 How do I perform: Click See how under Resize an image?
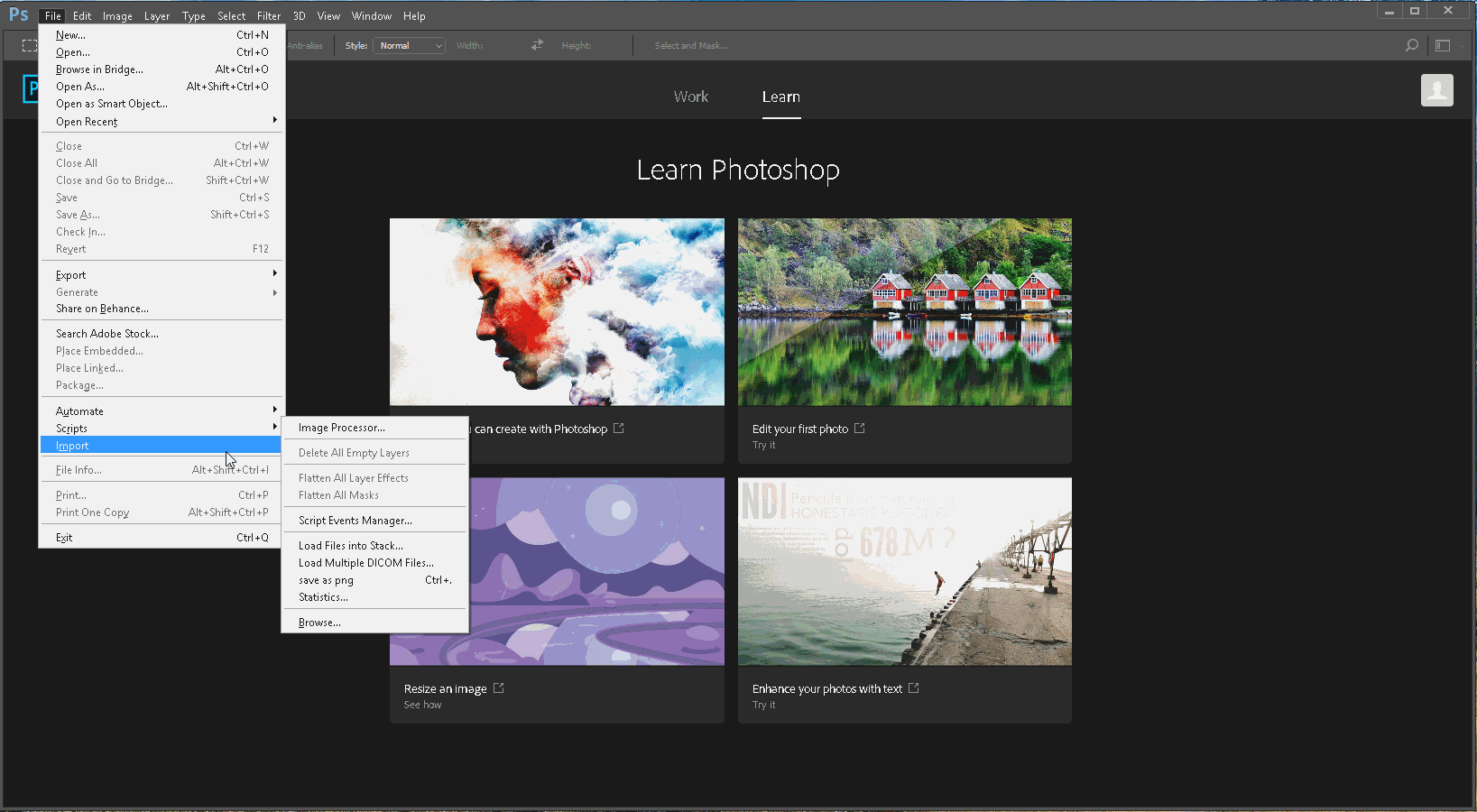(x=422, y=705)
